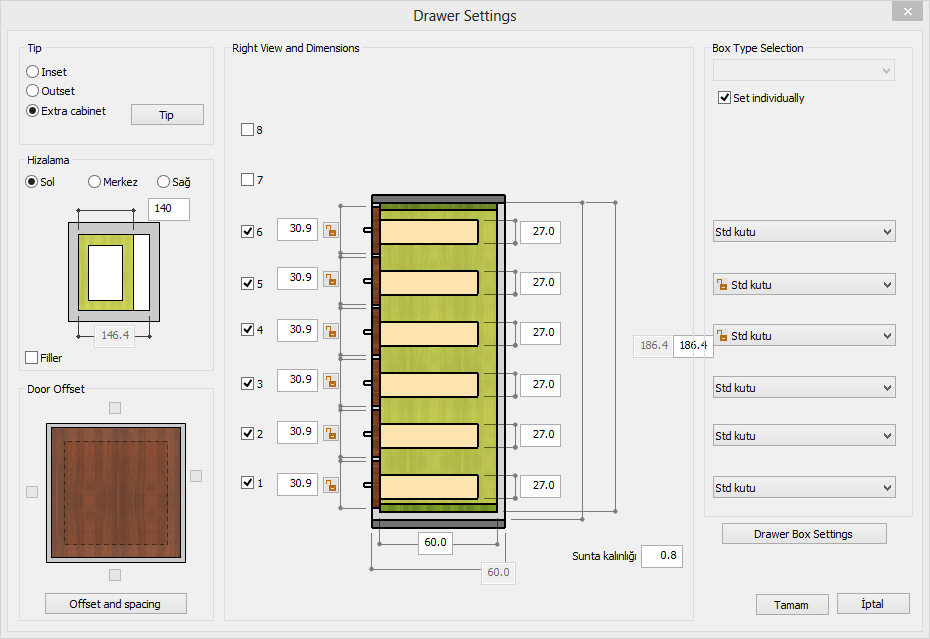Select the Inset type radio button
The image size is (930, 639).
click(x=33, y=72)
